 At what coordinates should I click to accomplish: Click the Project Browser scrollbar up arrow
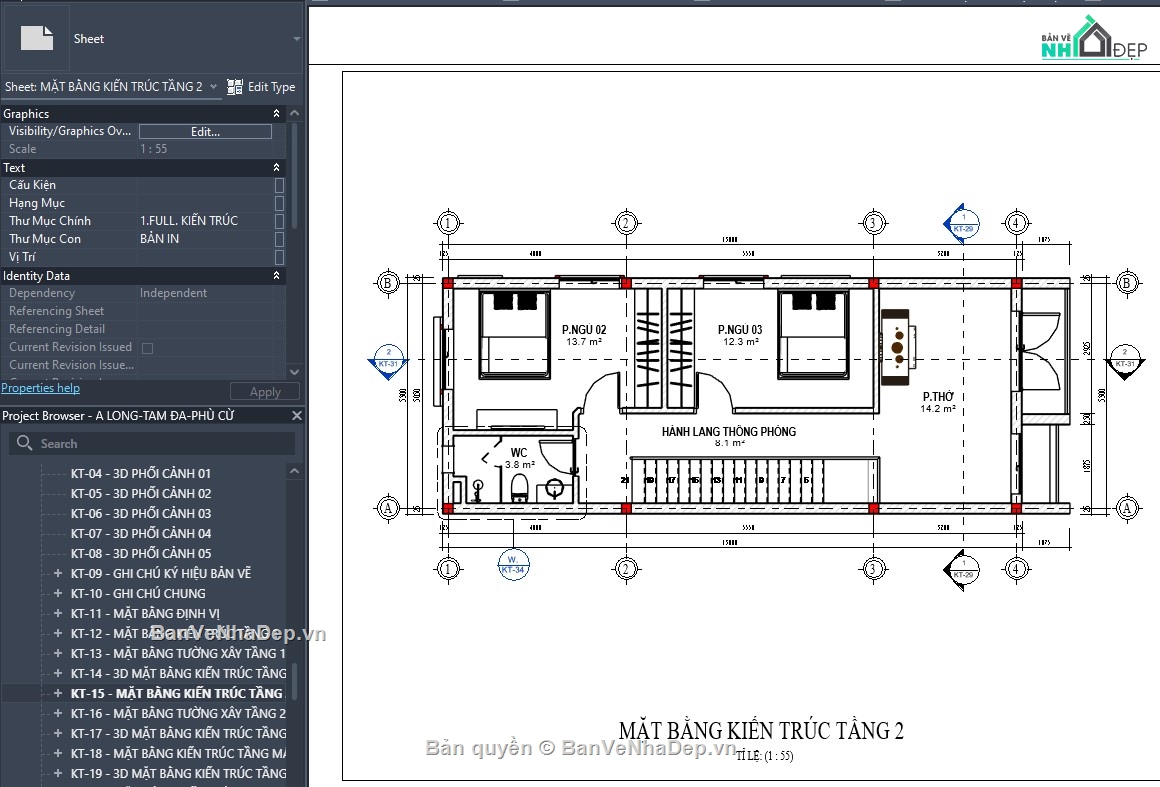(x=294, y=471)
